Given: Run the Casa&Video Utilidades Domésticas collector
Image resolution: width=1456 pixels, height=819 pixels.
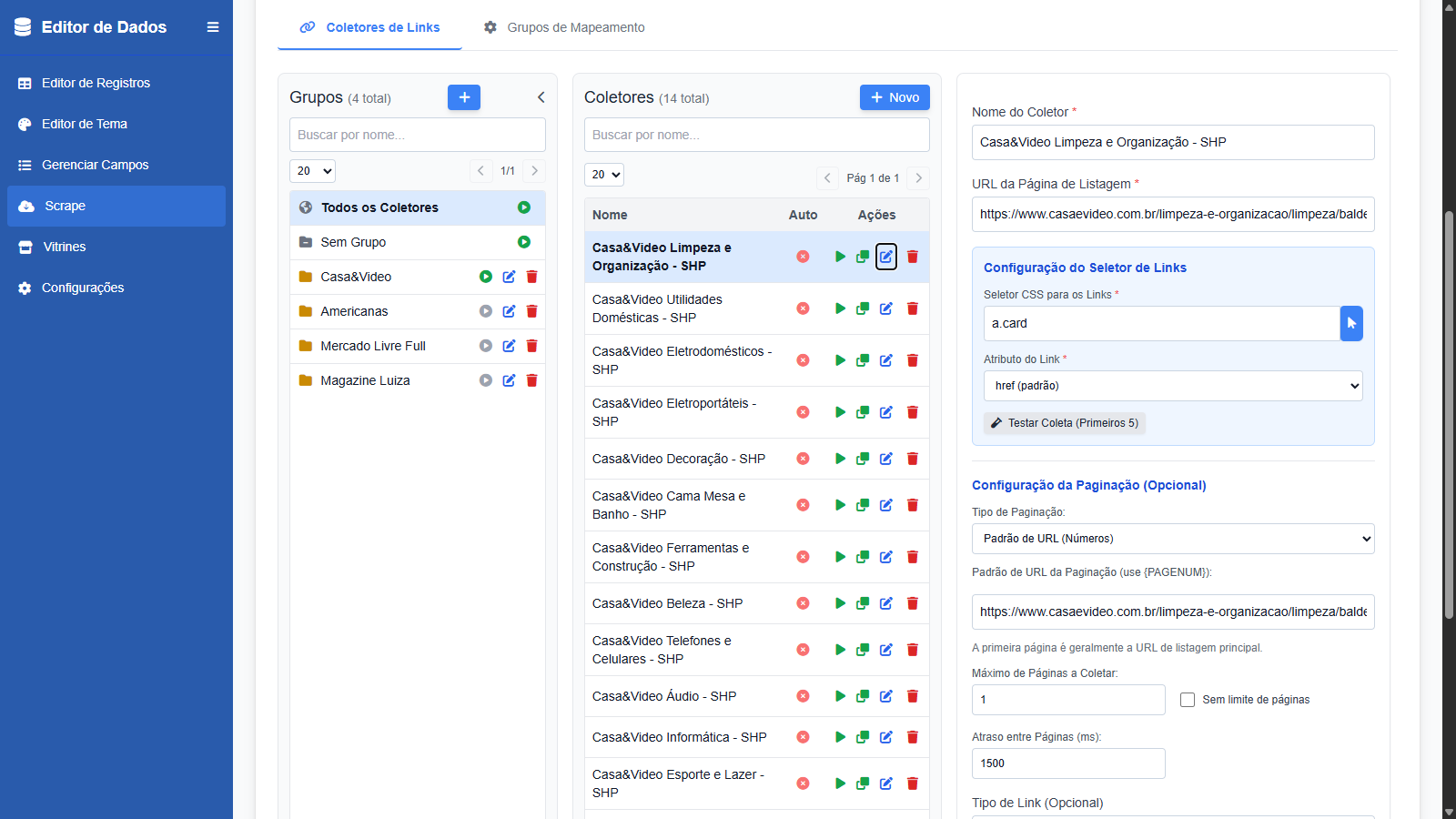Looking at the screenshot, I should [x=840, y=308].
